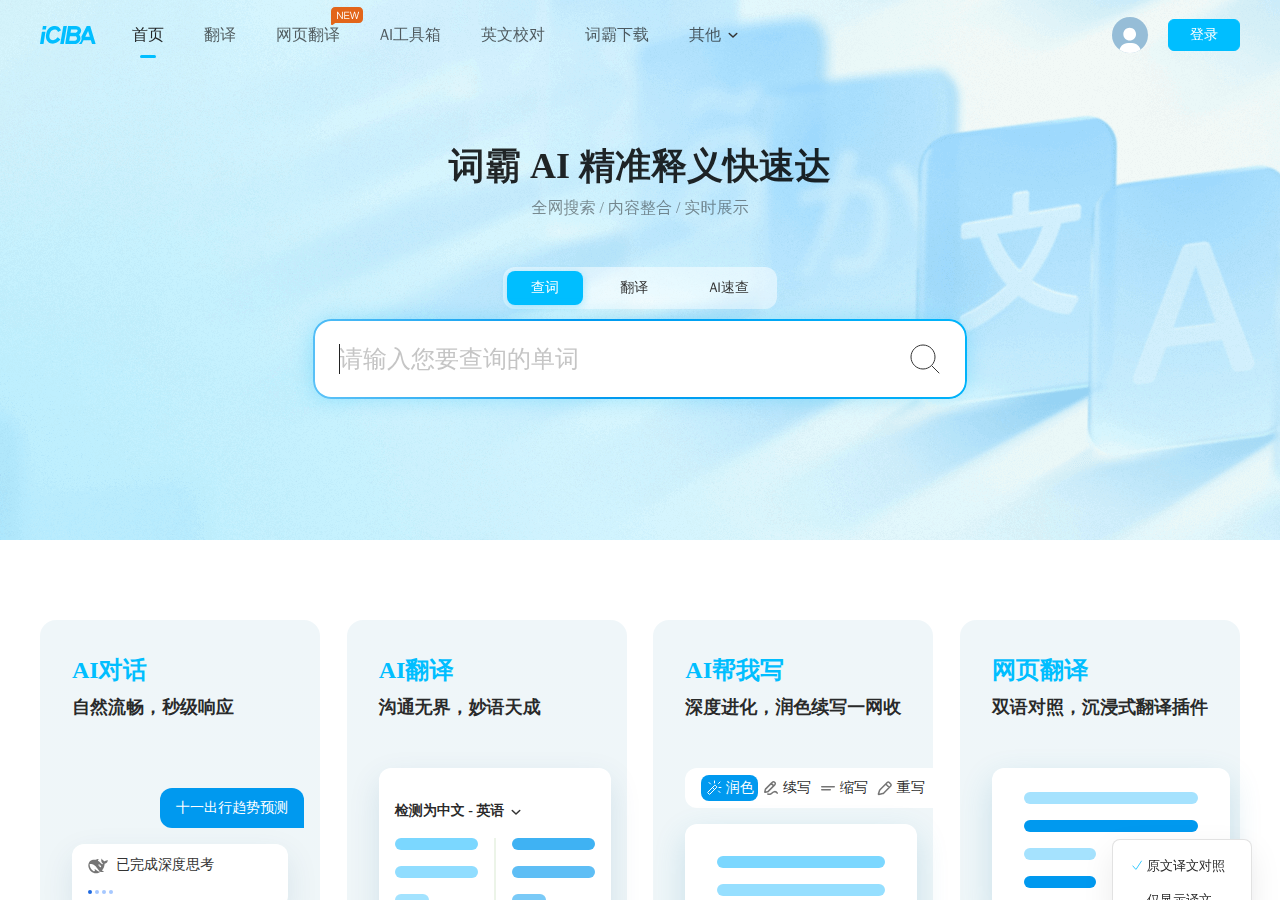This screenshot has height=900, width=1280.
Task: Expand the 其他 dropdown in the navigation
Action: click(x=714, y=35)
